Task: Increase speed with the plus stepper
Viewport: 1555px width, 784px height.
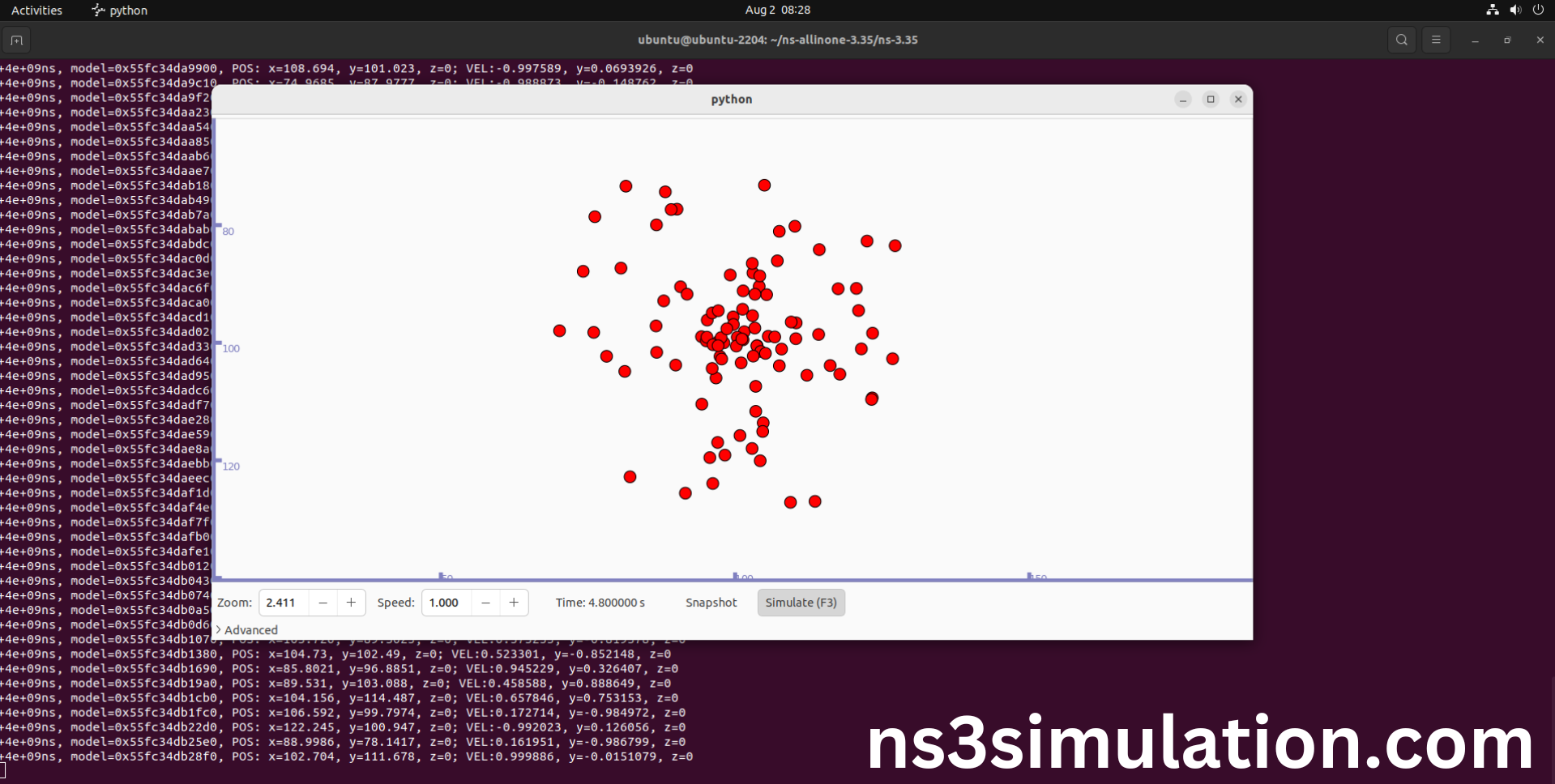Action: pyautogui.click(x=513, y=603)
